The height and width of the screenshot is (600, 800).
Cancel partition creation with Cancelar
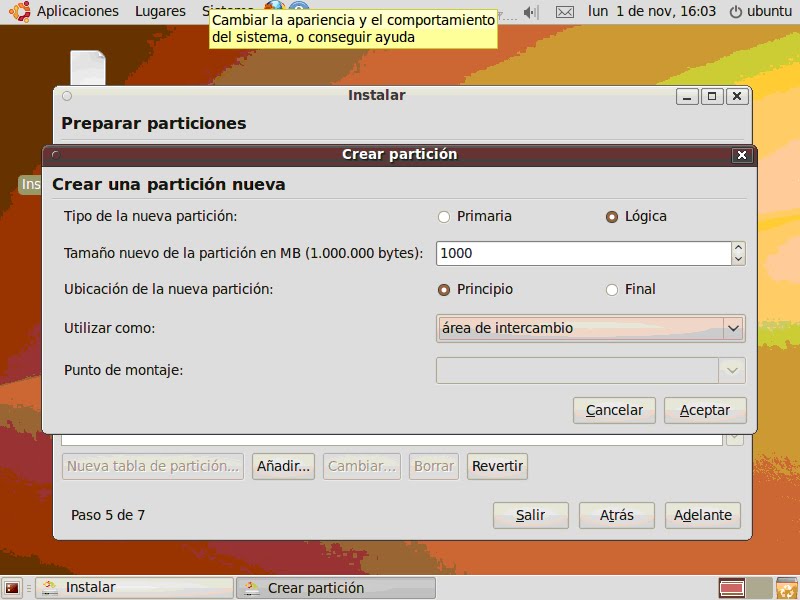613,409
